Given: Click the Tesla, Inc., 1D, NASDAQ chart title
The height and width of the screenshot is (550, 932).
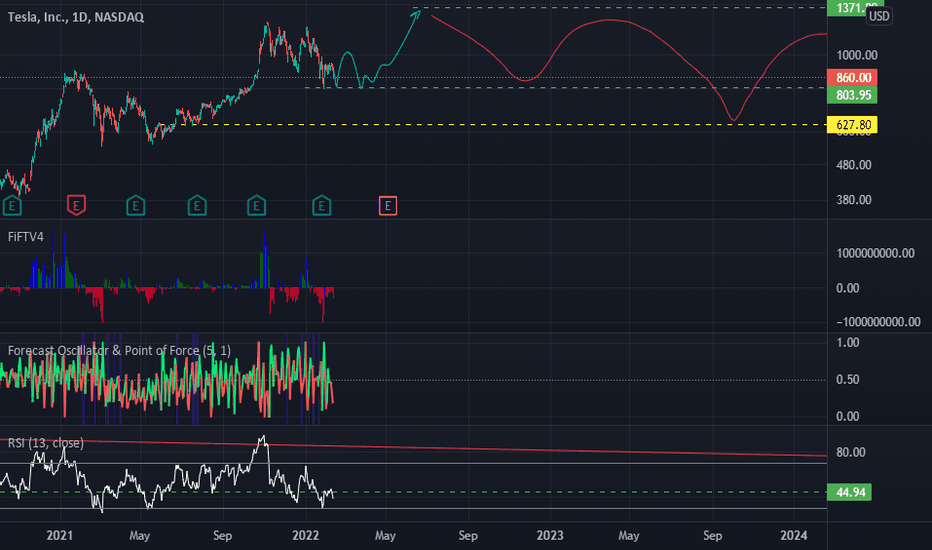Looking at the screenshot, I should click(75, 17).
